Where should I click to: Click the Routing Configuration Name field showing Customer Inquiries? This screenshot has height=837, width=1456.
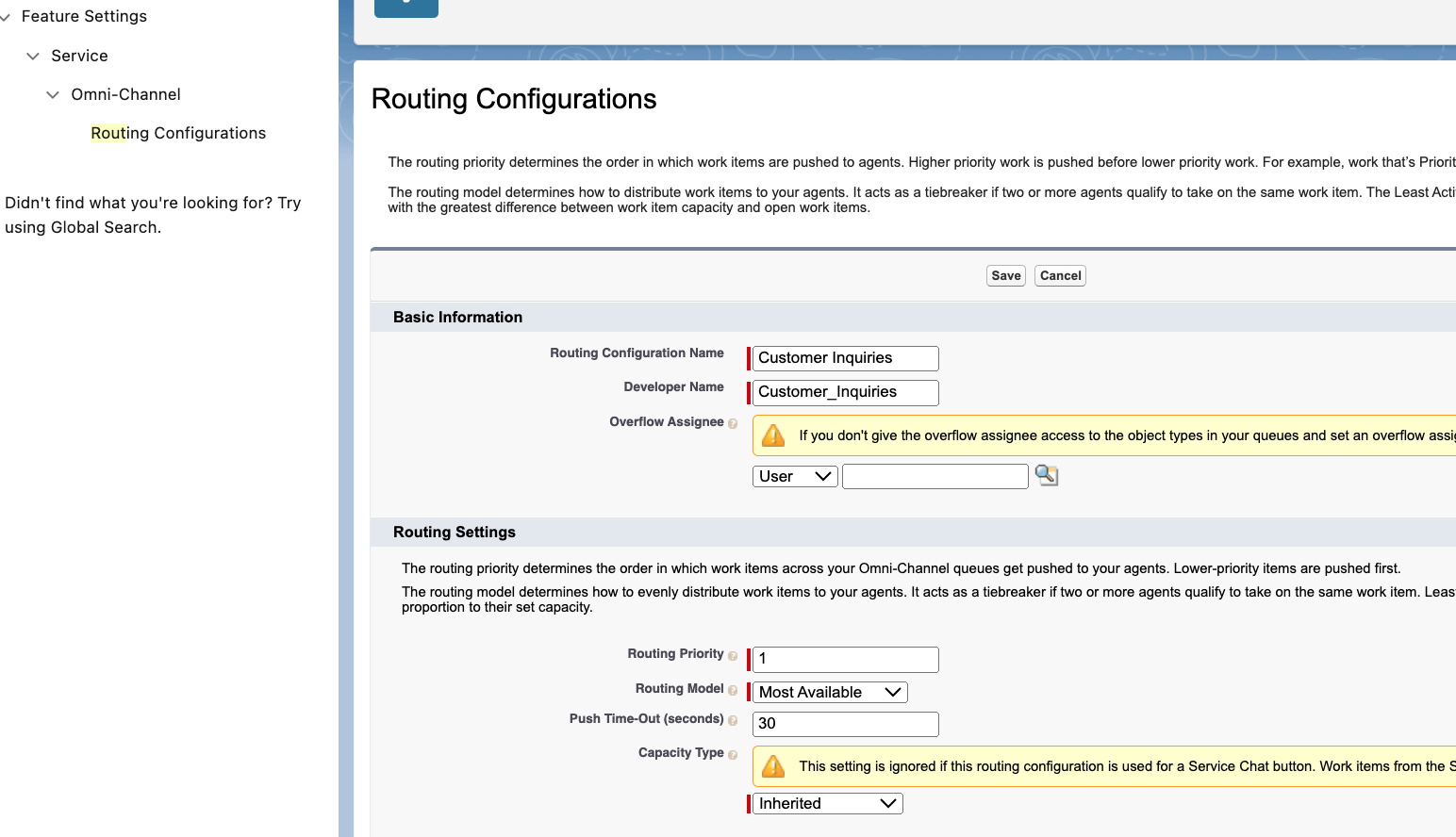coord(843,357)
